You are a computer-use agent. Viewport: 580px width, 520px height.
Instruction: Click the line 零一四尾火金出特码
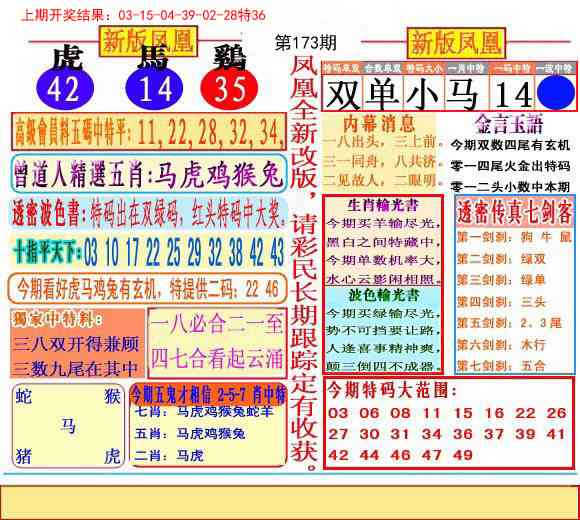pyautogui.click(x=510, y=166)
